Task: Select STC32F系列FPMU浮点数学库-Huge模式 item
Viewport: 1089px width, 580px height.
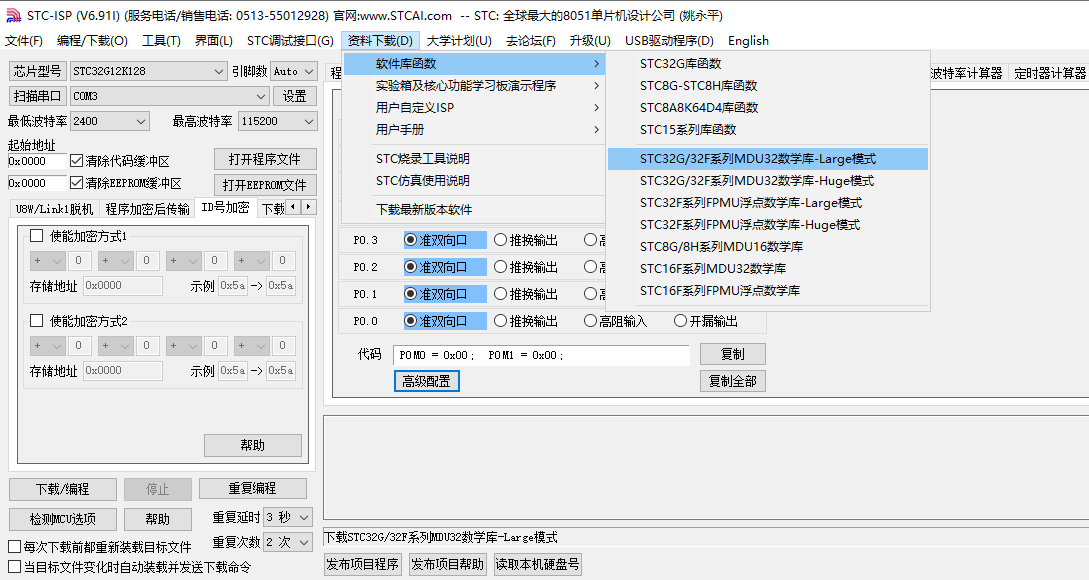Action: click(x=767, y=225)
